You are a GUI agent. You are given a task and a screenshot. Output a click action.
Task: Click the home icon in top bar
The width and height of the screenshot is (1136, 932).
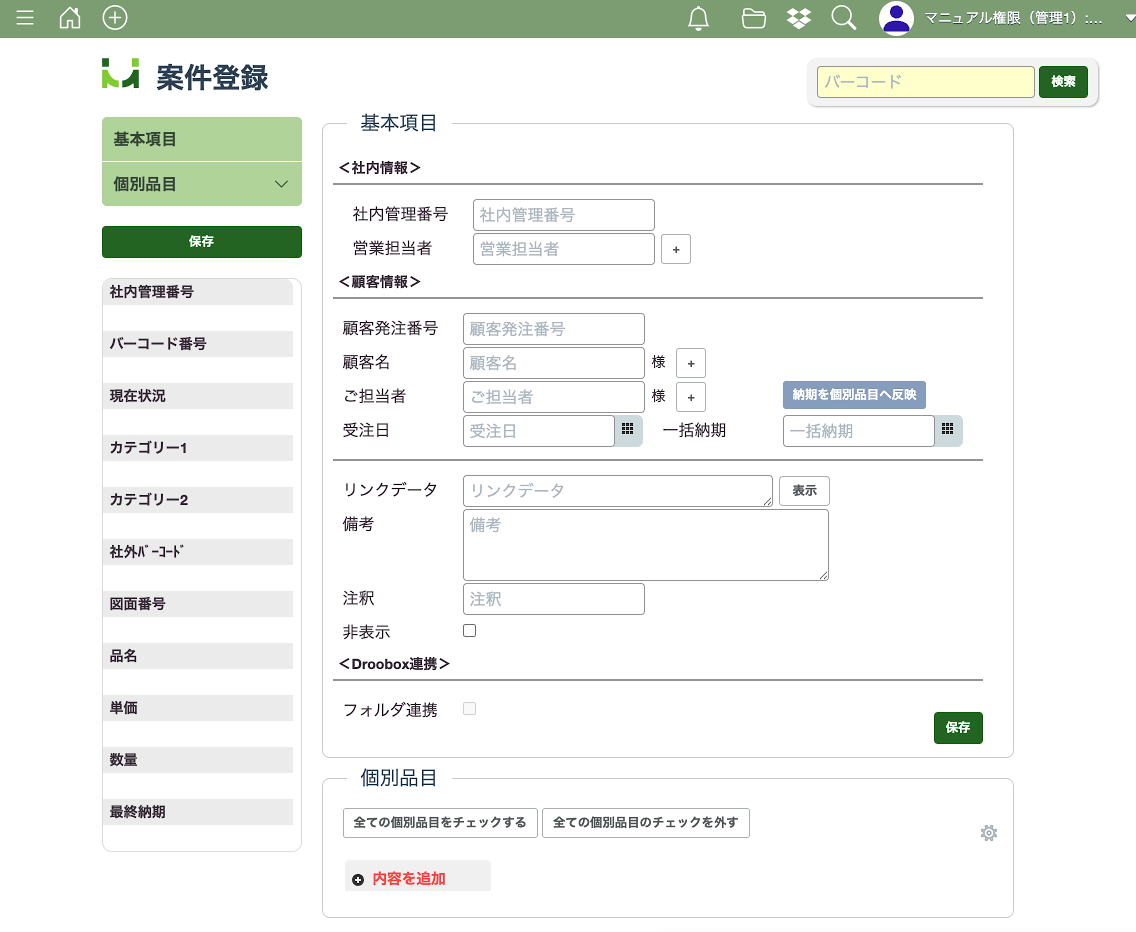tap(70, 18)
